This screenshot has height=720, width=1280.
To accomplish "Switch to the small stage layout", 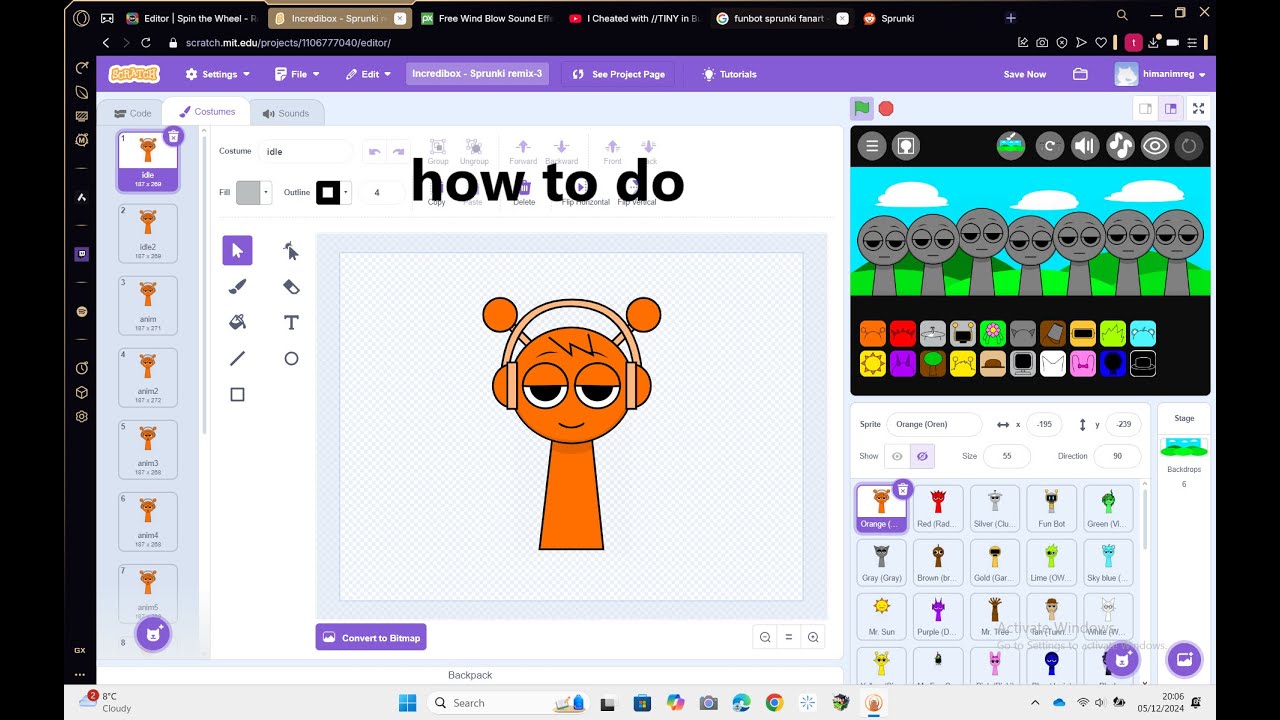I will (1146, 108).
